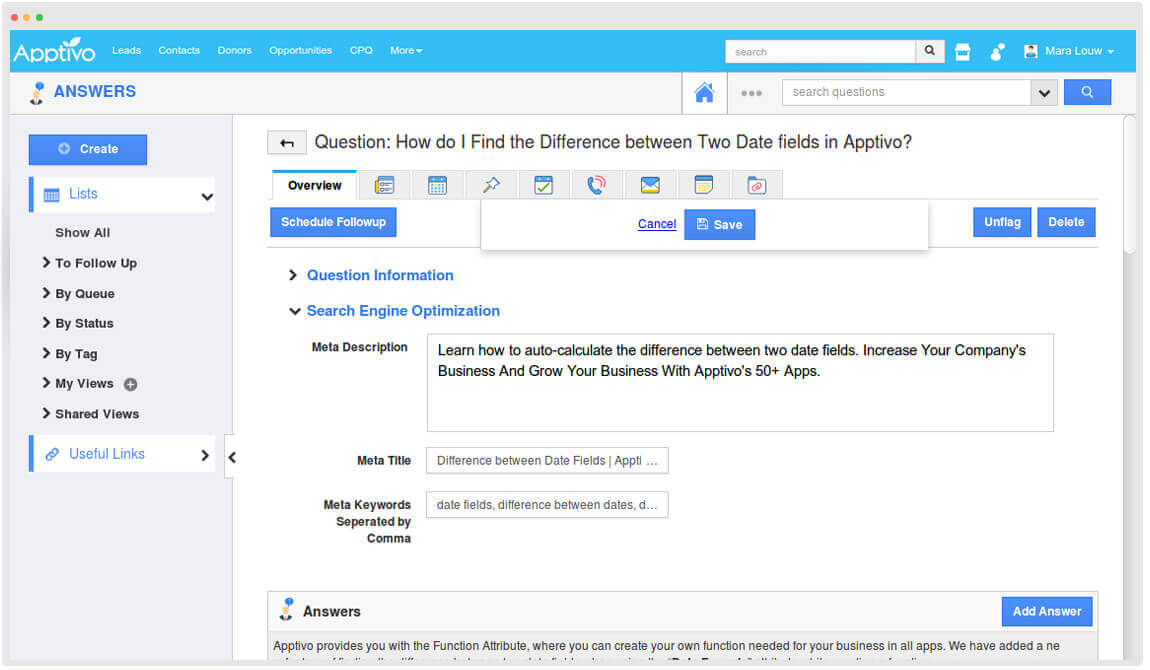The width and height of the screenshot is (1150, 670).
Task: Open Opportunities from the top menu
Action: (300, 51)
